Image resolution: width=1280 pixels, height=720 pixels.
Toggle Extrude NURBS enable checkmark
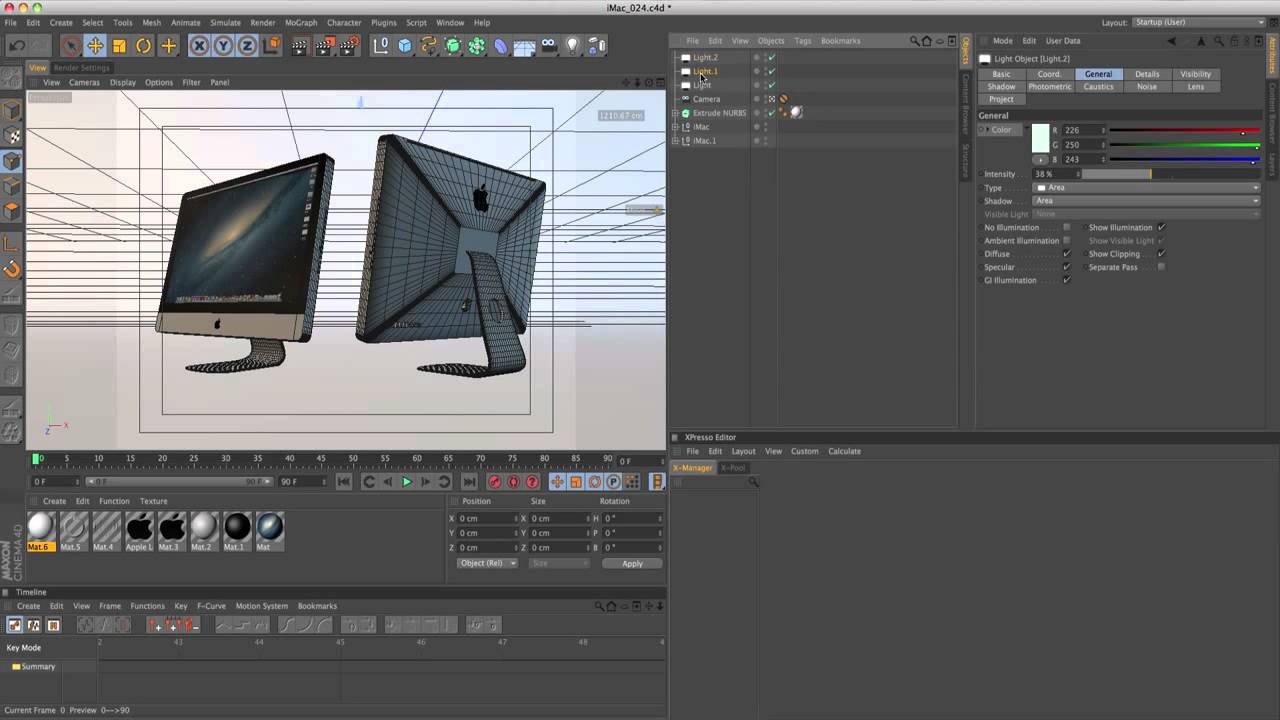pos(772,113)
